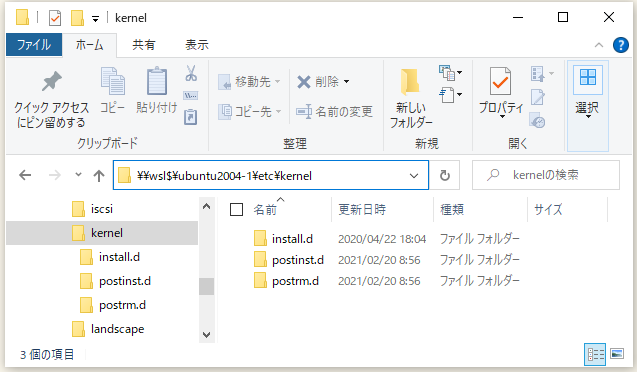
Task: Click the Cut scissors icon
Action: [191, 74]
